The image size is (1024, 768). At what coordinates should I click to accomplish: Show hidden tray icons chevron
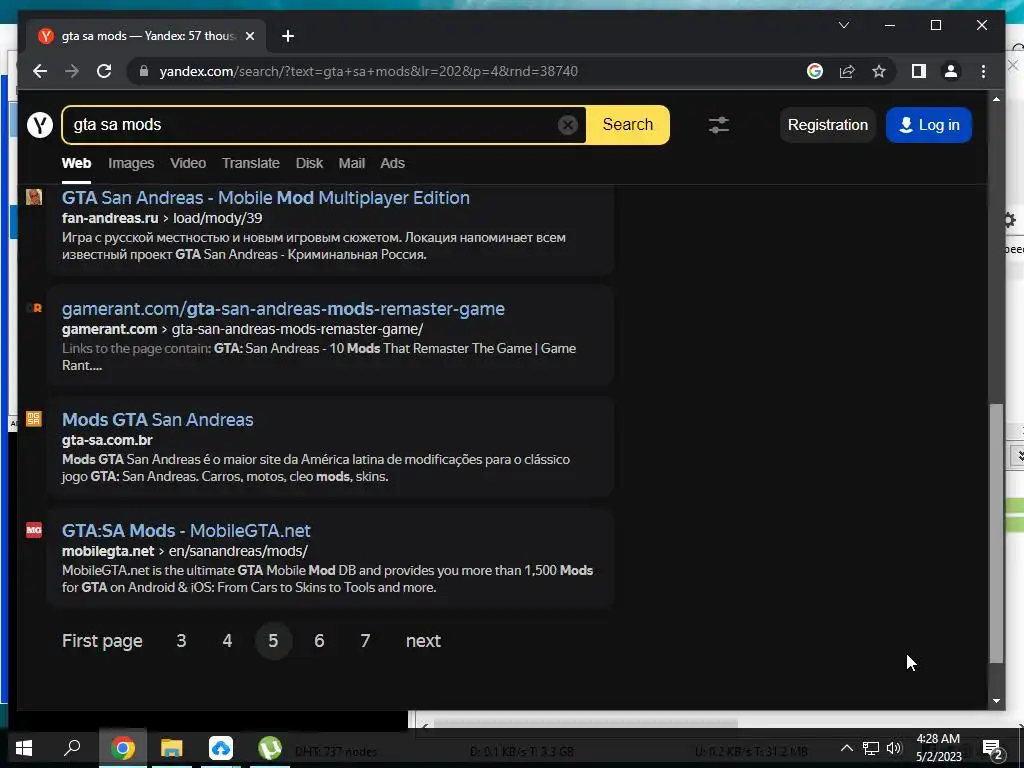tap(846, 748)
